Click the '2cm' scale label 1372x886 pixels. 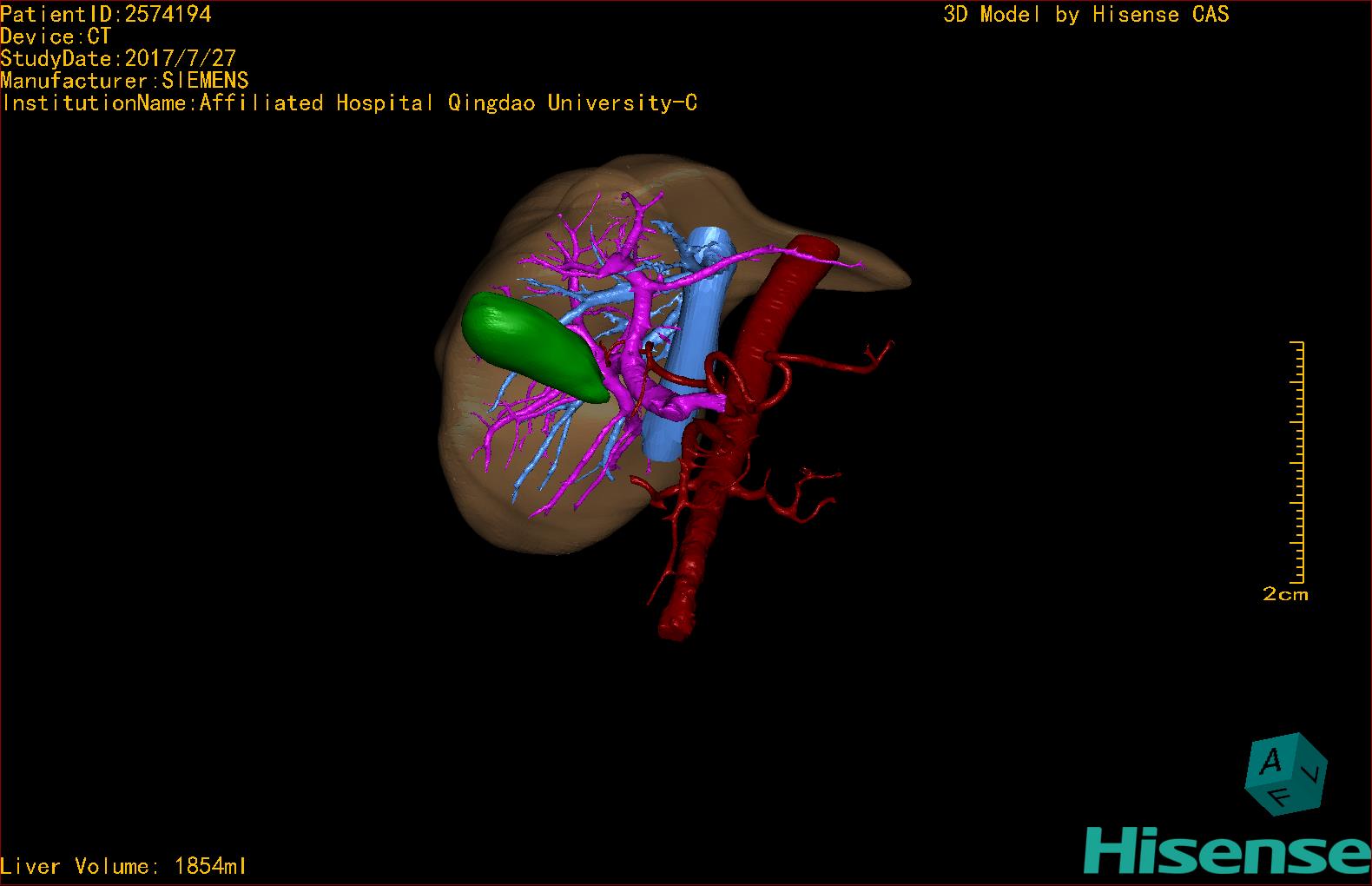click(1285, 594)
